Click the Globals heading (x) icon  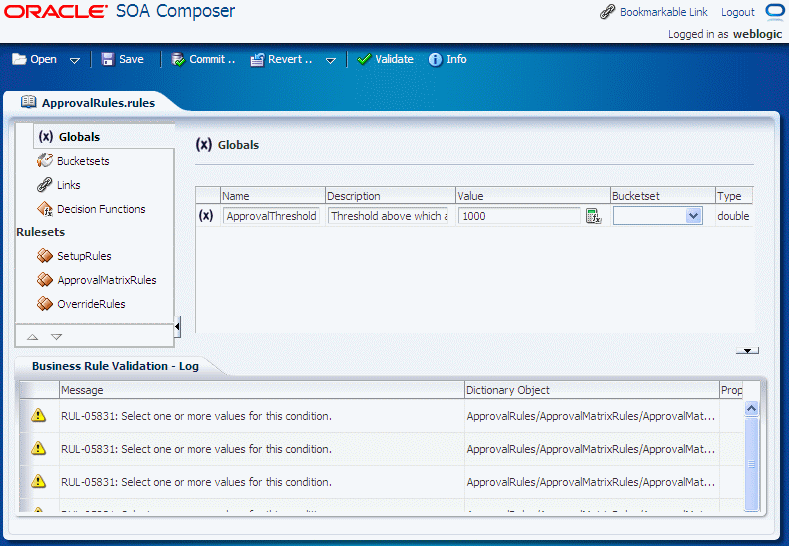click(203, 145)
